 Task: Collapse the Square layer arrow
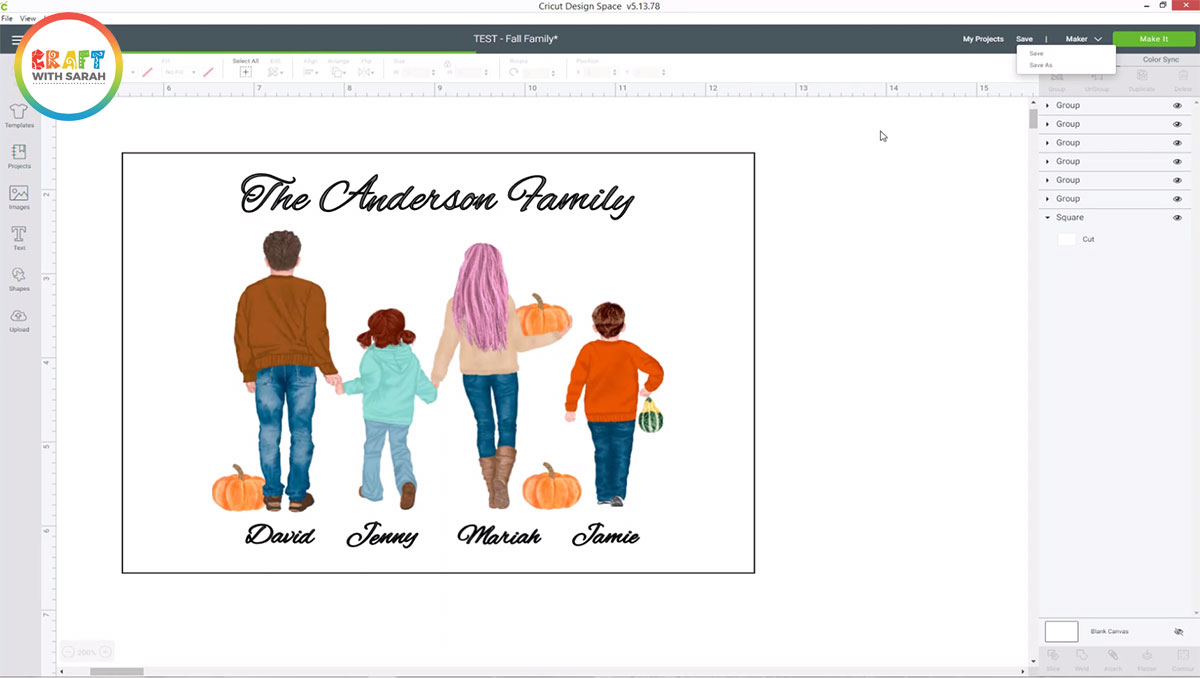pos(1047,218)
